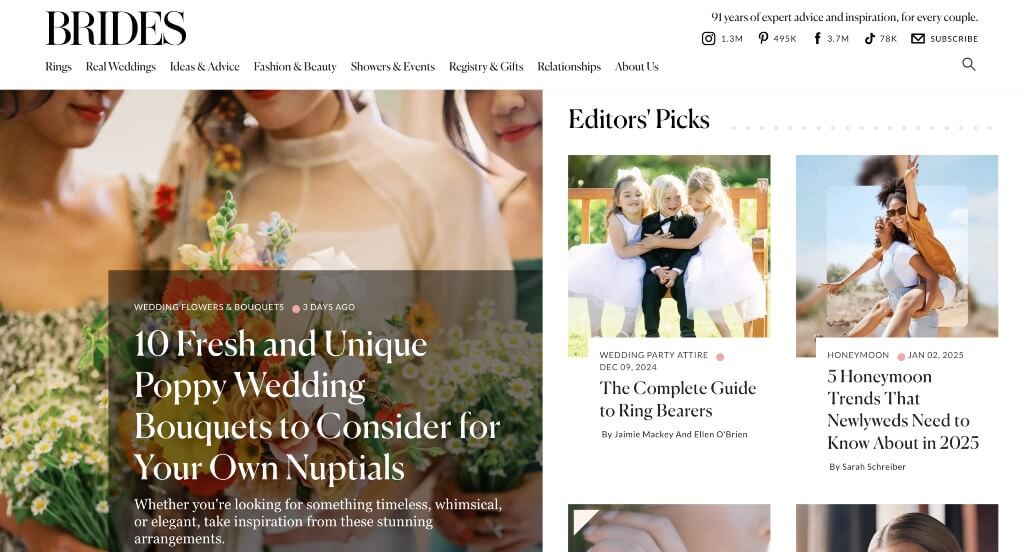1024x552 pixels.
Task: Go to home via the BRIDES logo
Action: pos(116,29)
